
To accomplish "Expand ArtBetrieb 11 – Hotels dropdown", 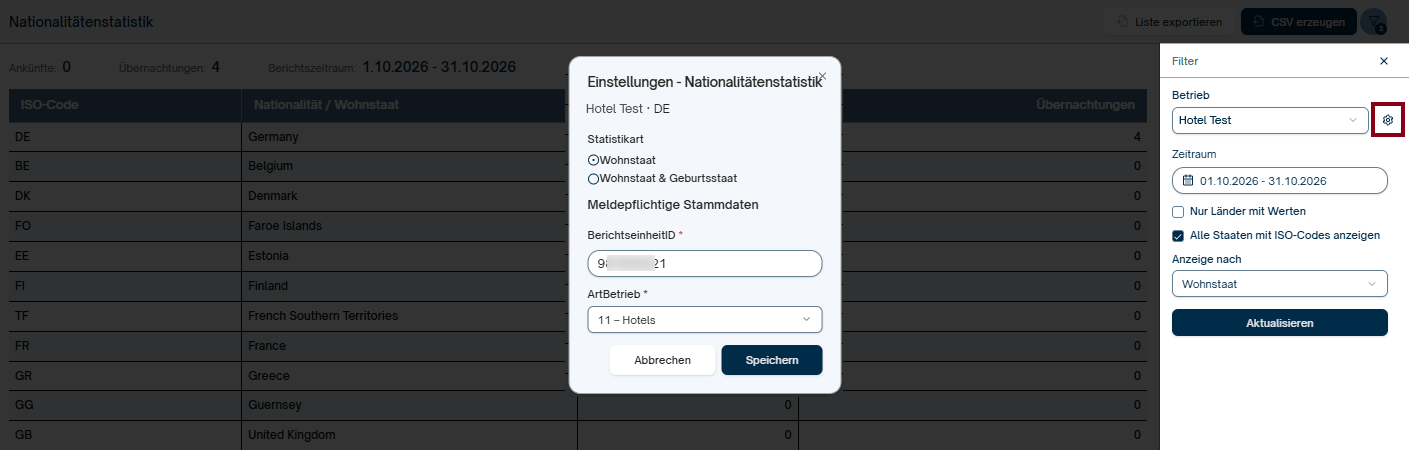I will click(x=705, y=320).
